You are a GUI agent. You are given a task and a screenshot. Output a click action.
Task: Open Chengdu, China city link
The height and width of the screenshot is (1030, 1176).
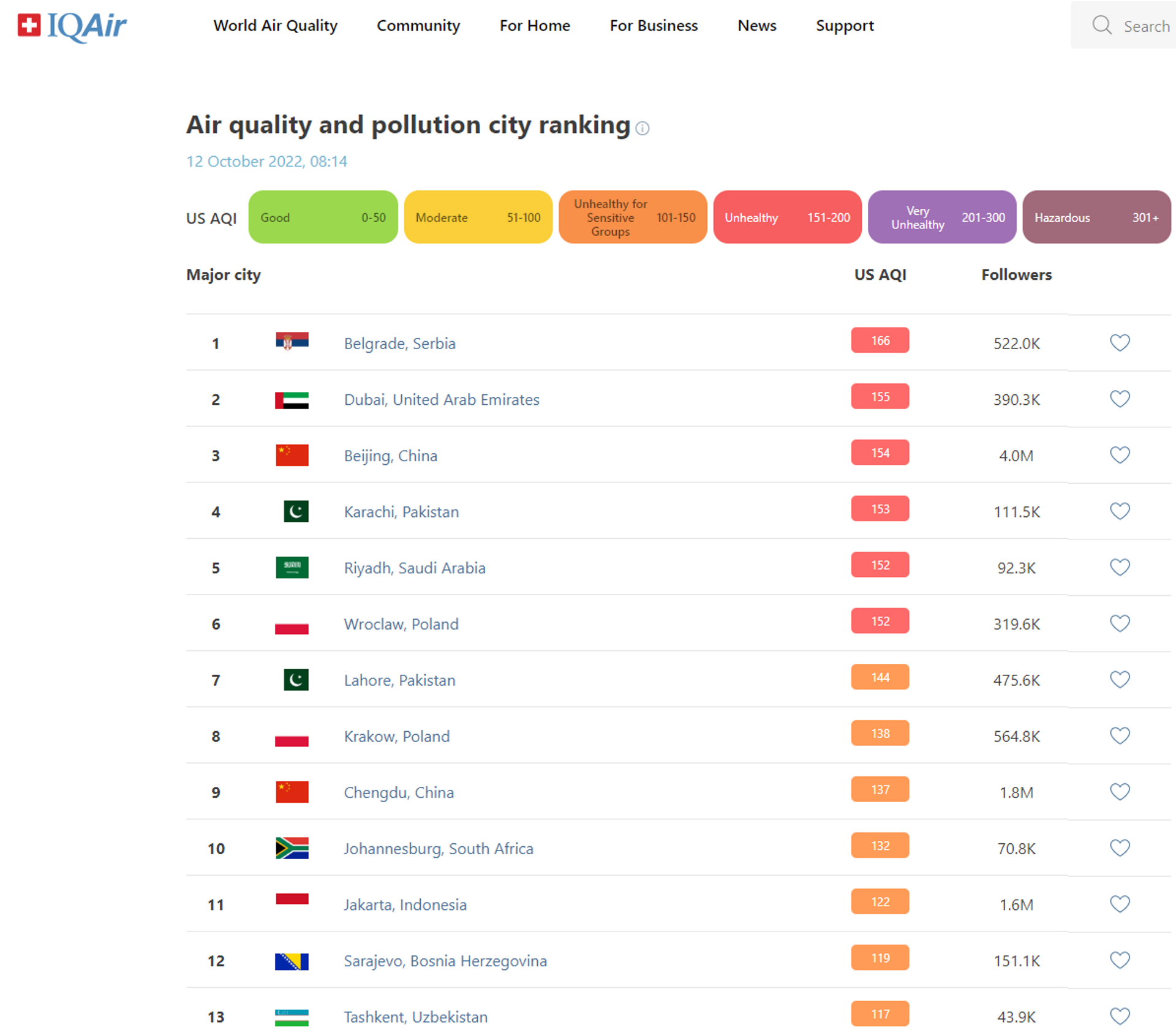399,793
